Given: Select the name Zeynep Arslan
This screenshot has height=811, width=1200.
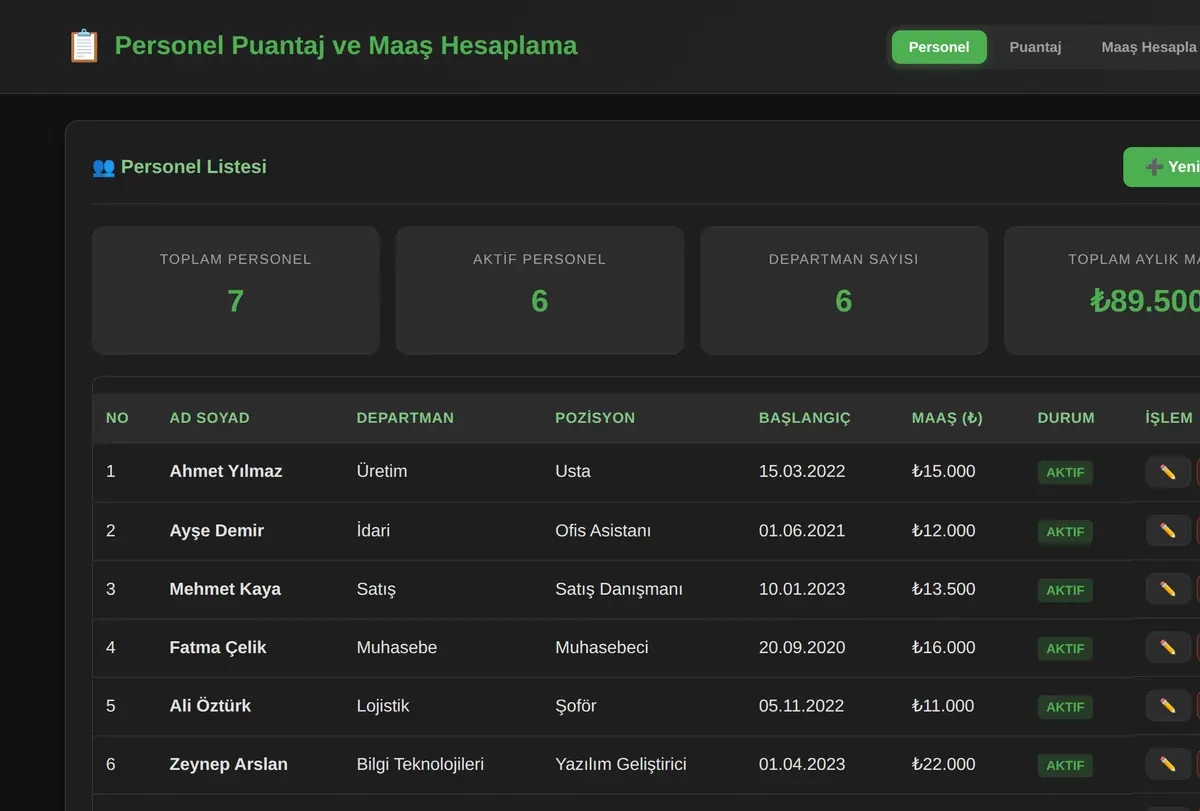Looking at the screenshot, I should 229,764.
